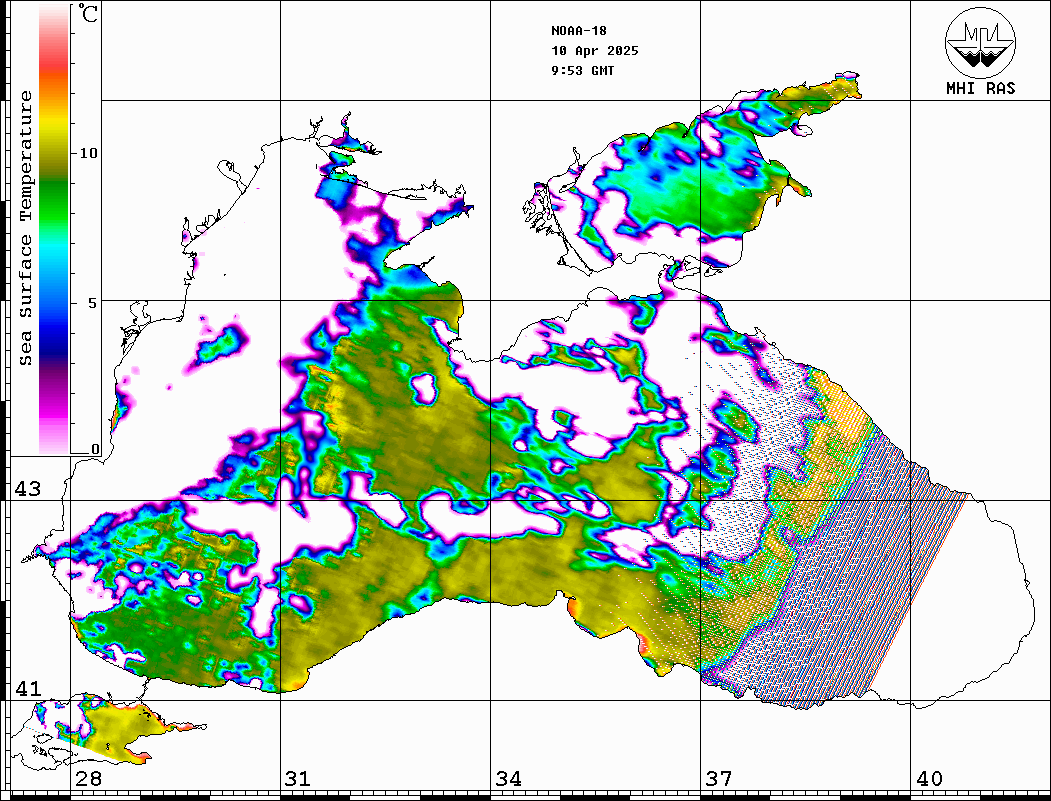1051x801 pixels.
Task: Click the '°C' unit label
Action: tap(88, 13)
